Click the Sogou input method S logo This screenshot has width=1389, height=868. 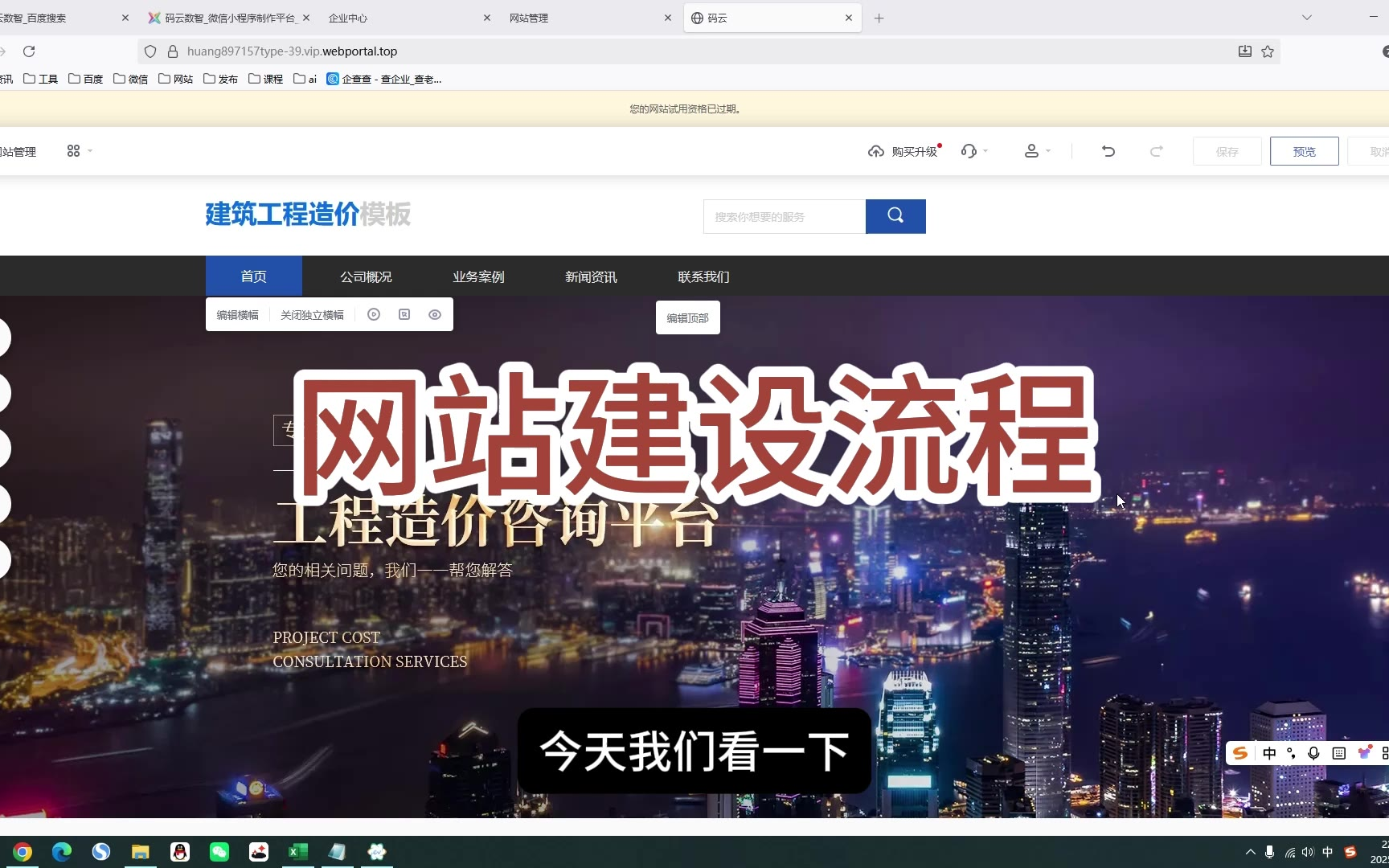tap(1240, 753)
